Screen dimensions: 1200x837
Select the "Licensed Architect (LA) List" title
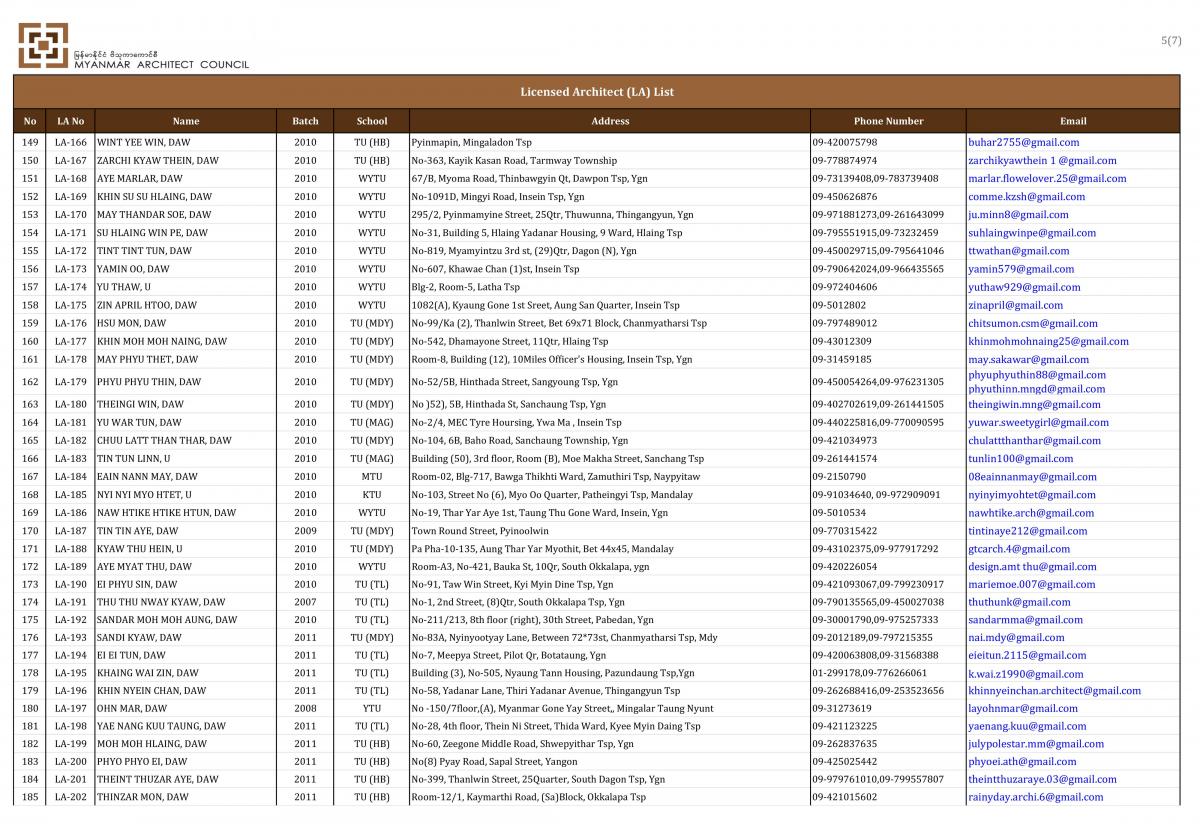coord(597,92)
